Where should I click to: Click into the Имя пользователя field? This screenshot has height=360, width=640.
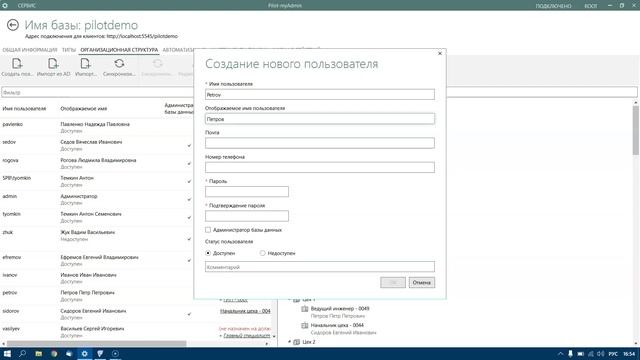point(320,95)
